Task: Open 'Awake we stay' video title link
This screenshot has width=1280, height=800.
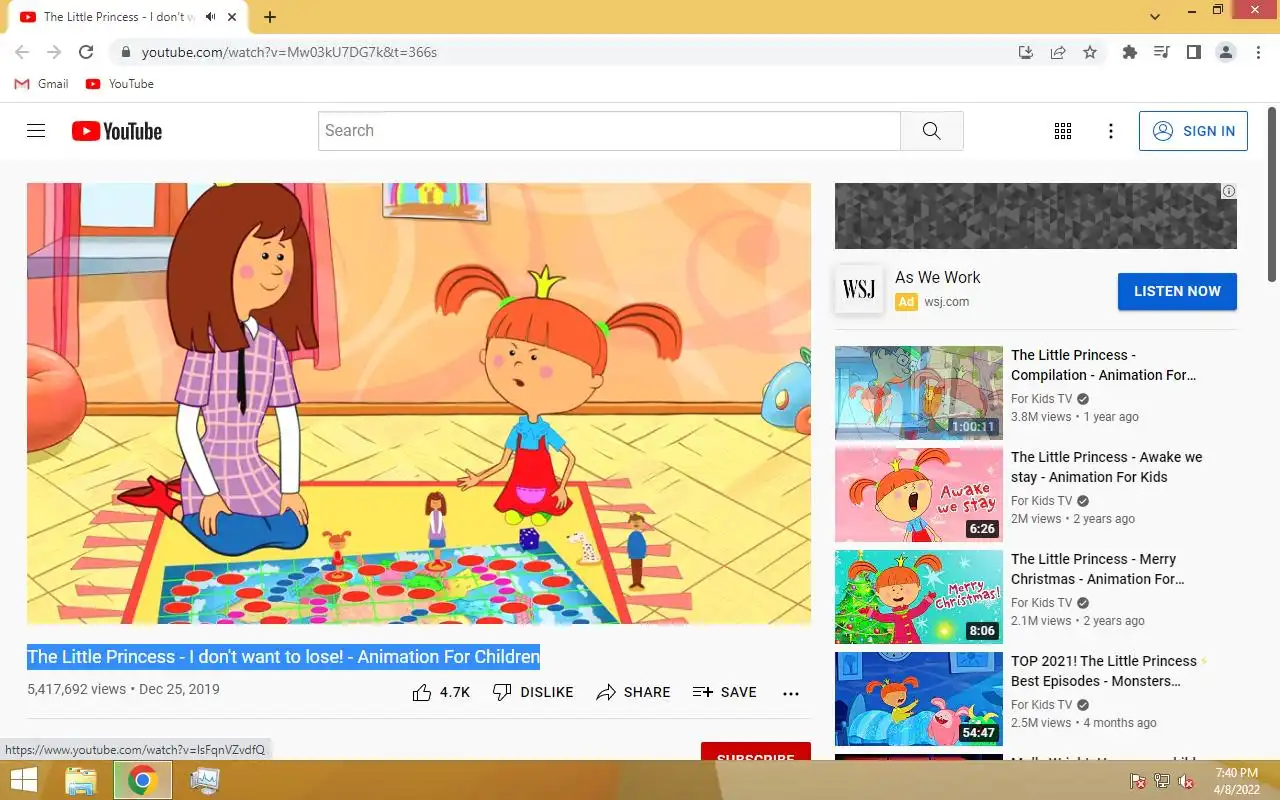Action: point(1107,467)
